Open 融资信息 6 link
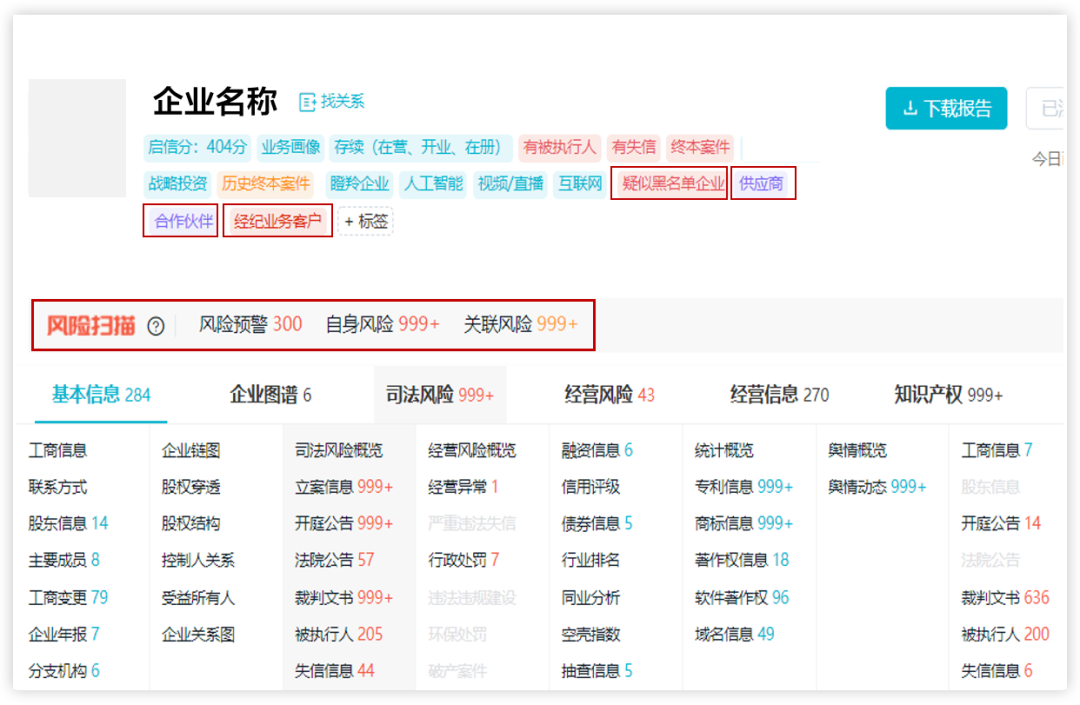Viewport: 1080px width, 705px height. point(597,450)
